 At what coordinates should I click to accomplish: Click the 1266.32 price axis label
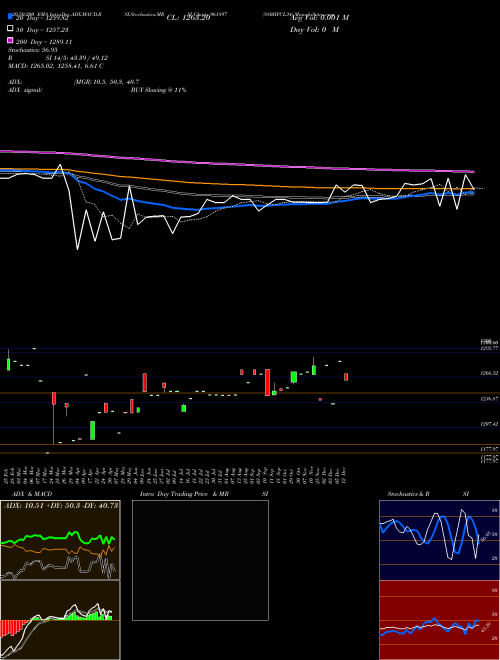(x=490, y=373)
